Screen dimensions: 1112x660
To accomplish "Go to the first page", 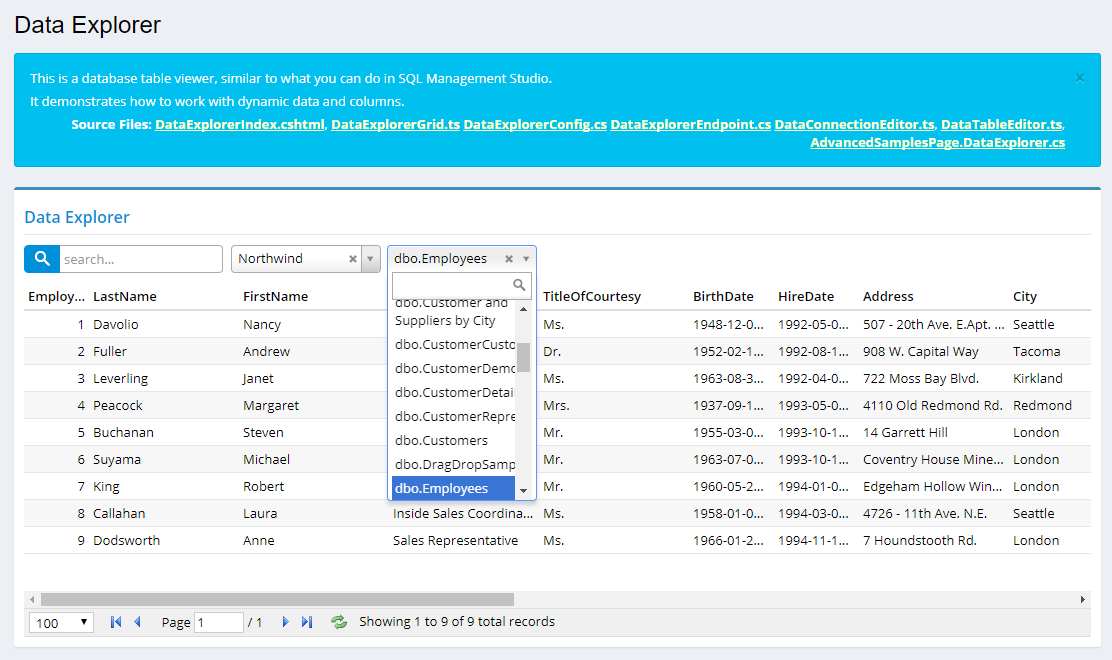I will point(116,622).
